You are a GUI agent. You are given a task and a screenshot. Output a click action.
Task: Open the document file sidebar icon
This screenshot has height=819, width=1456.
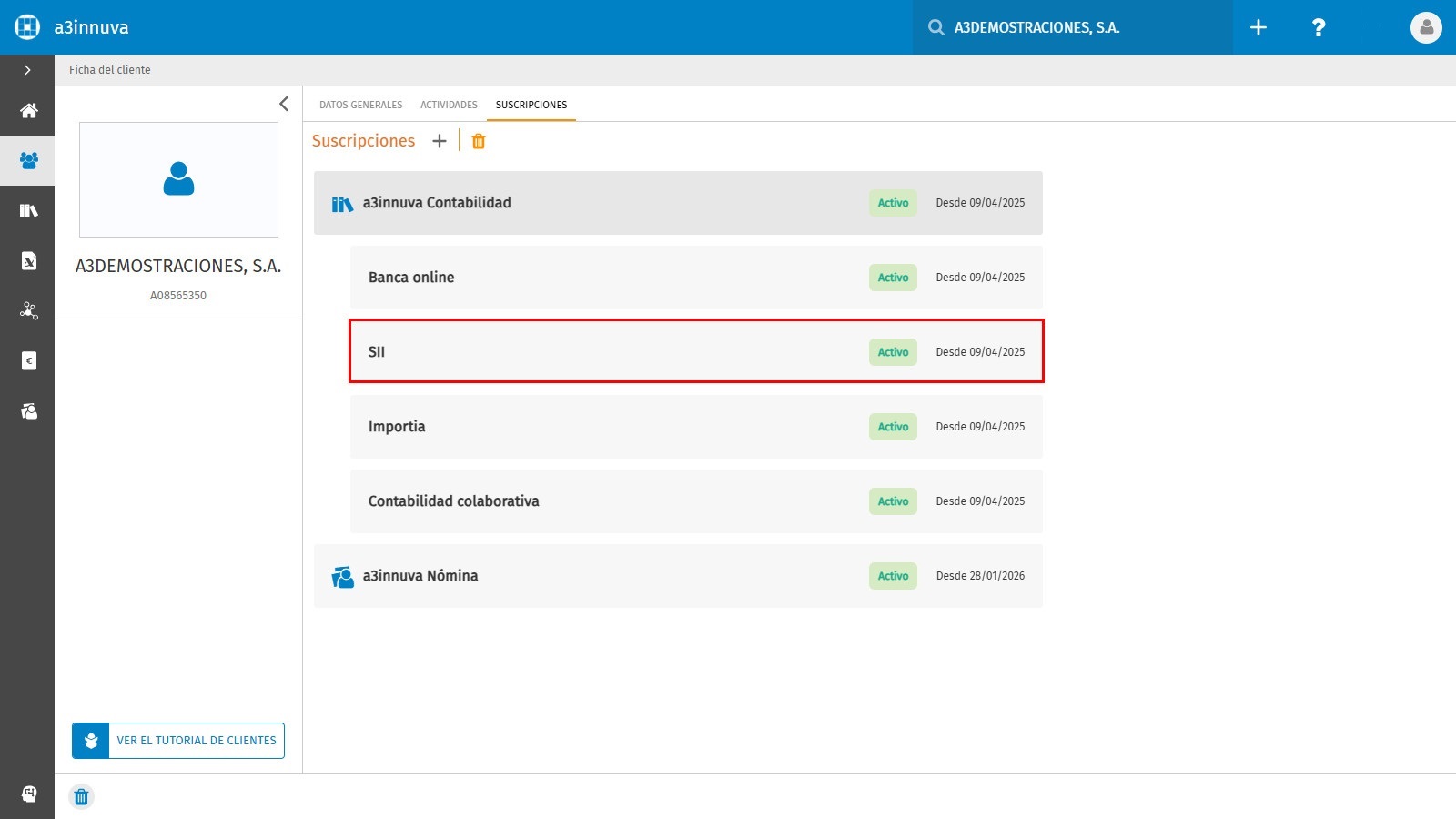click(28, 261)
